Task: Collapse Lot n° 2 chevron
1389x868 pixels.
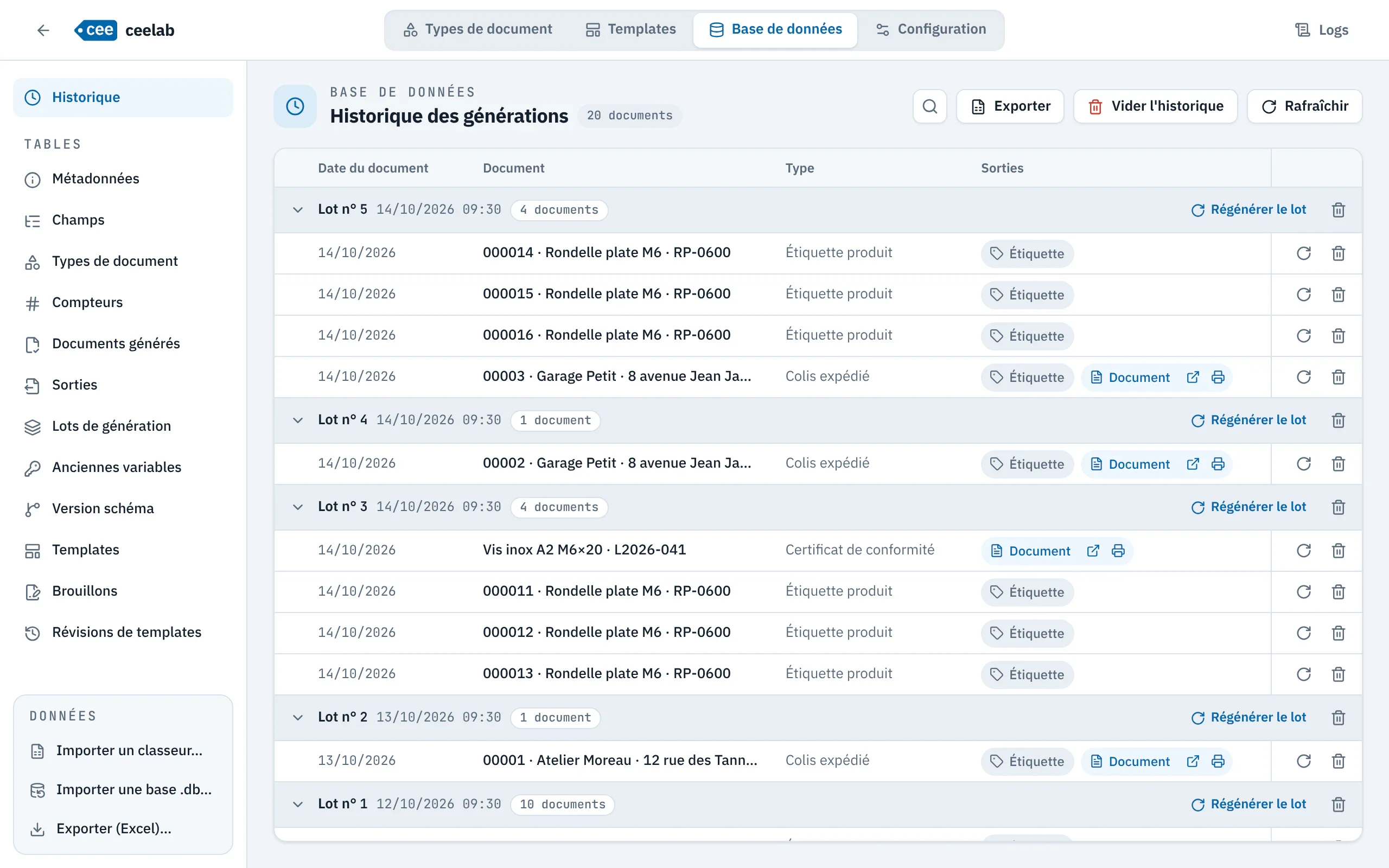Action: pyautogui.click(x=297, y=718)
